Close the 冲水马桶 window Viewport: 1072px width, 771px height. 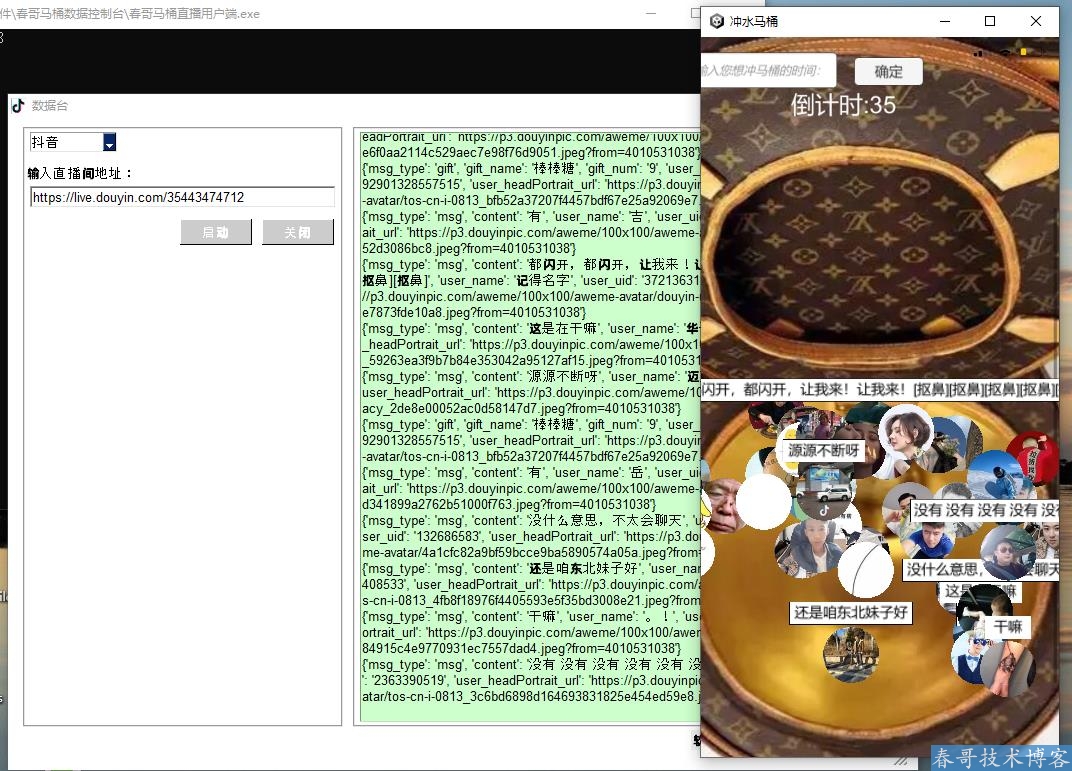(x=1036, y=21)
